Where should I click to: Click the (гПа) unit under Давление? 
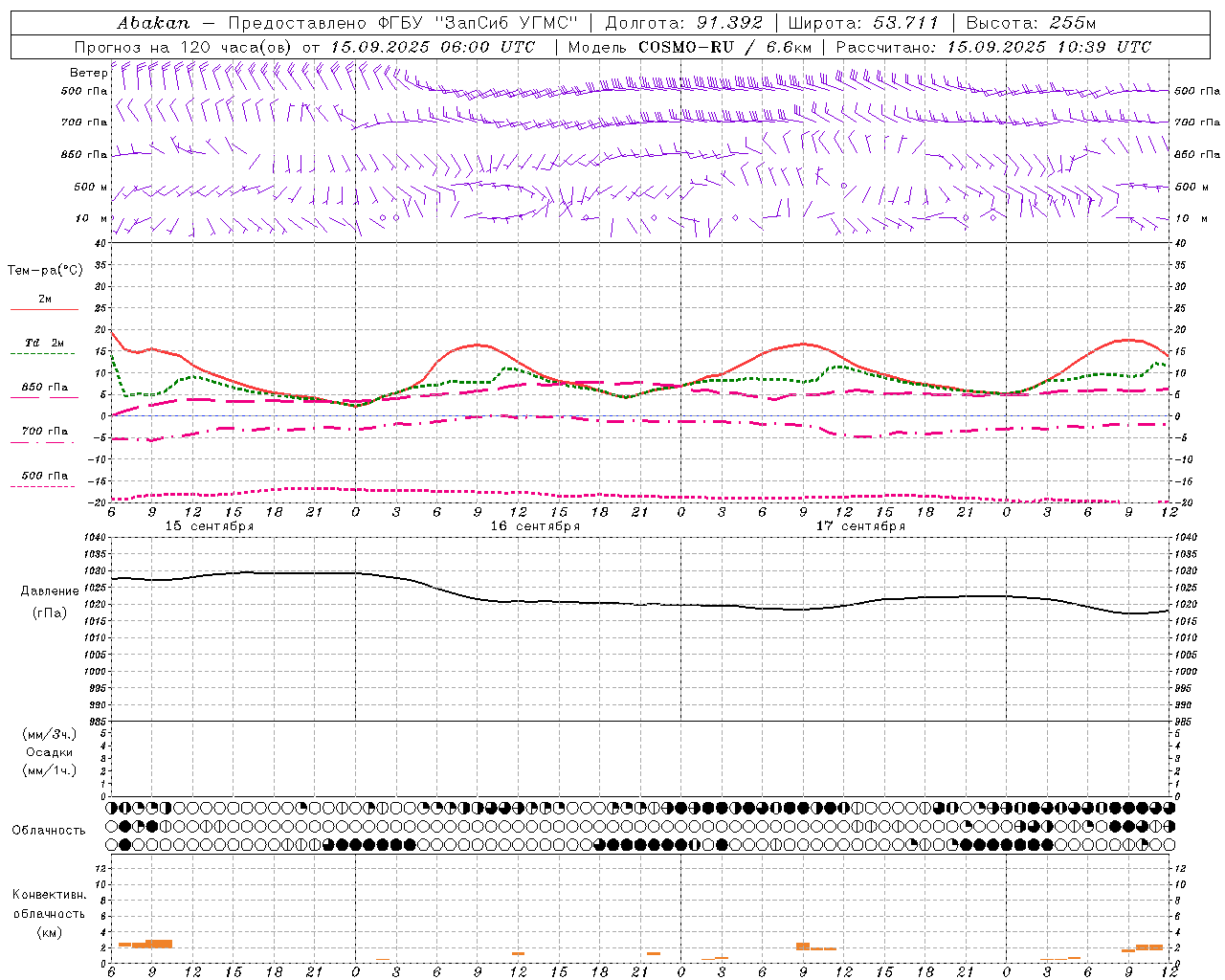coord(50,612)
